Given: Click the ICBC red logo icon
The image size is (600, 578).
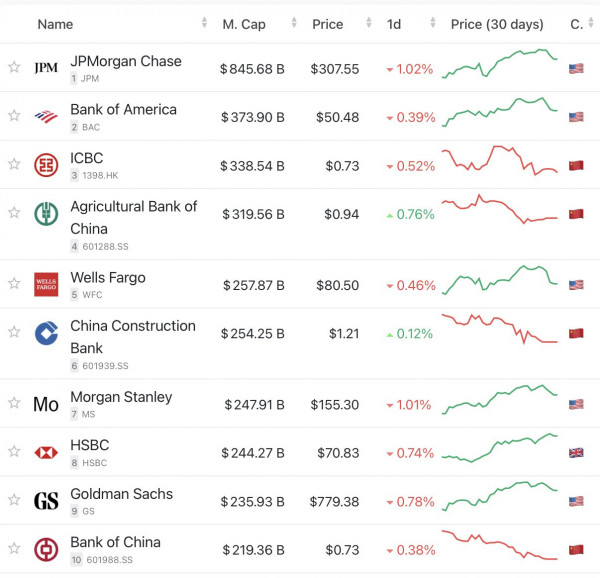Looking at the screenshot, I should click(46, 165).
